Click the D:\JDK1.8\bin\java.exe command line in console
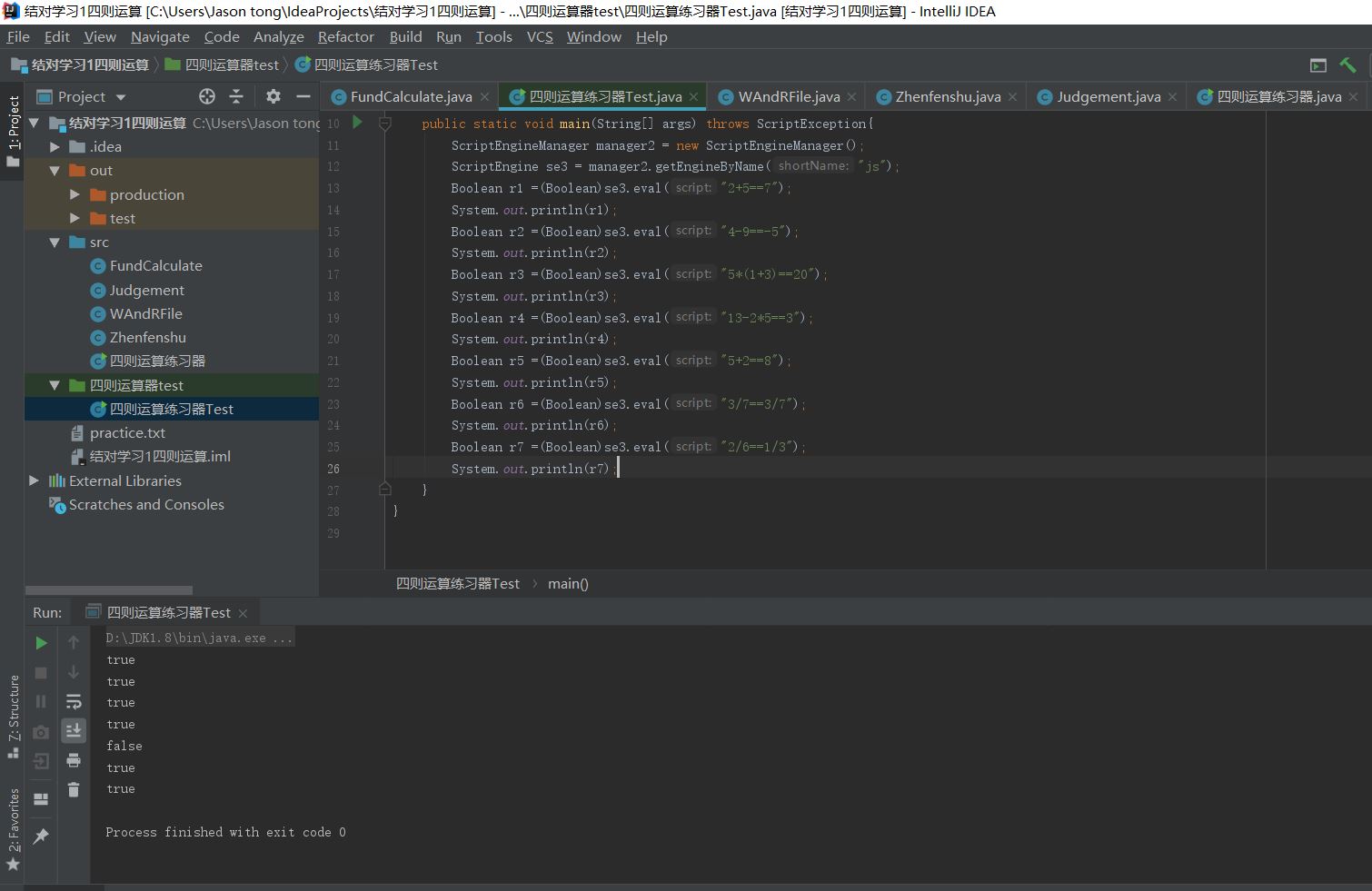This screenshot has height=891, width=1372. click(199, 638)
